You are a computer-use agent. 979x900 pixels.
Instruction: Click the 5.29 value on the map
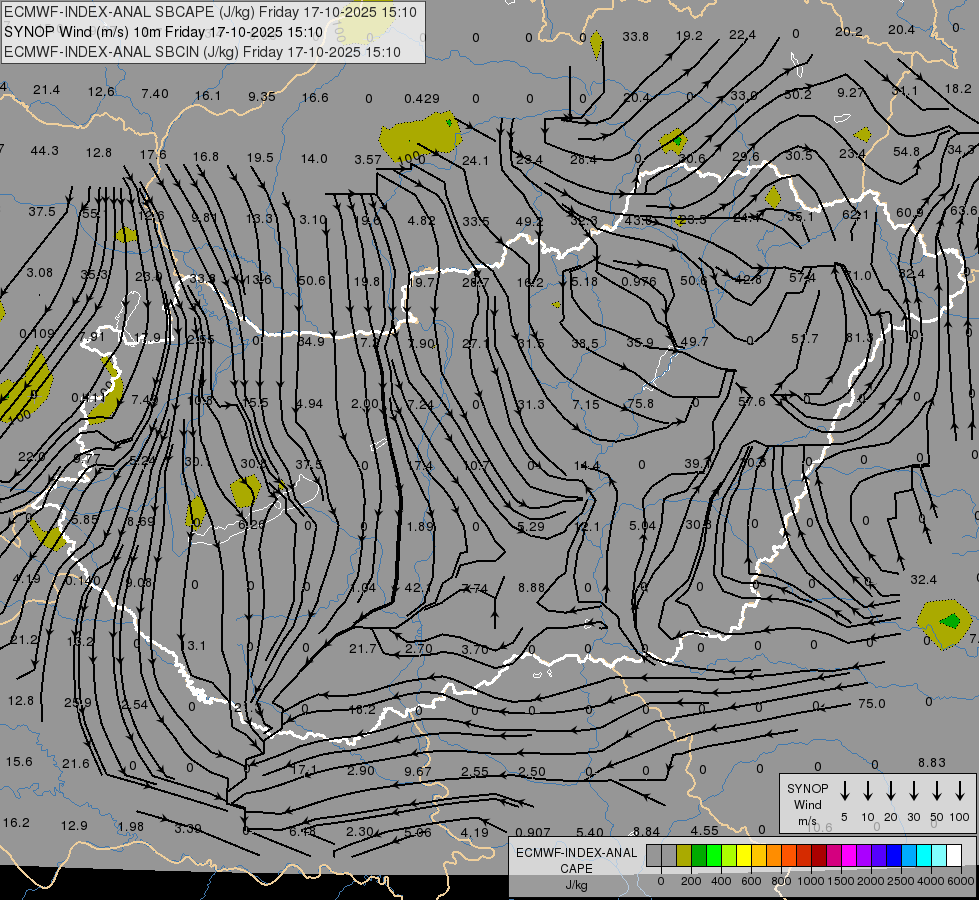(531, 527)
